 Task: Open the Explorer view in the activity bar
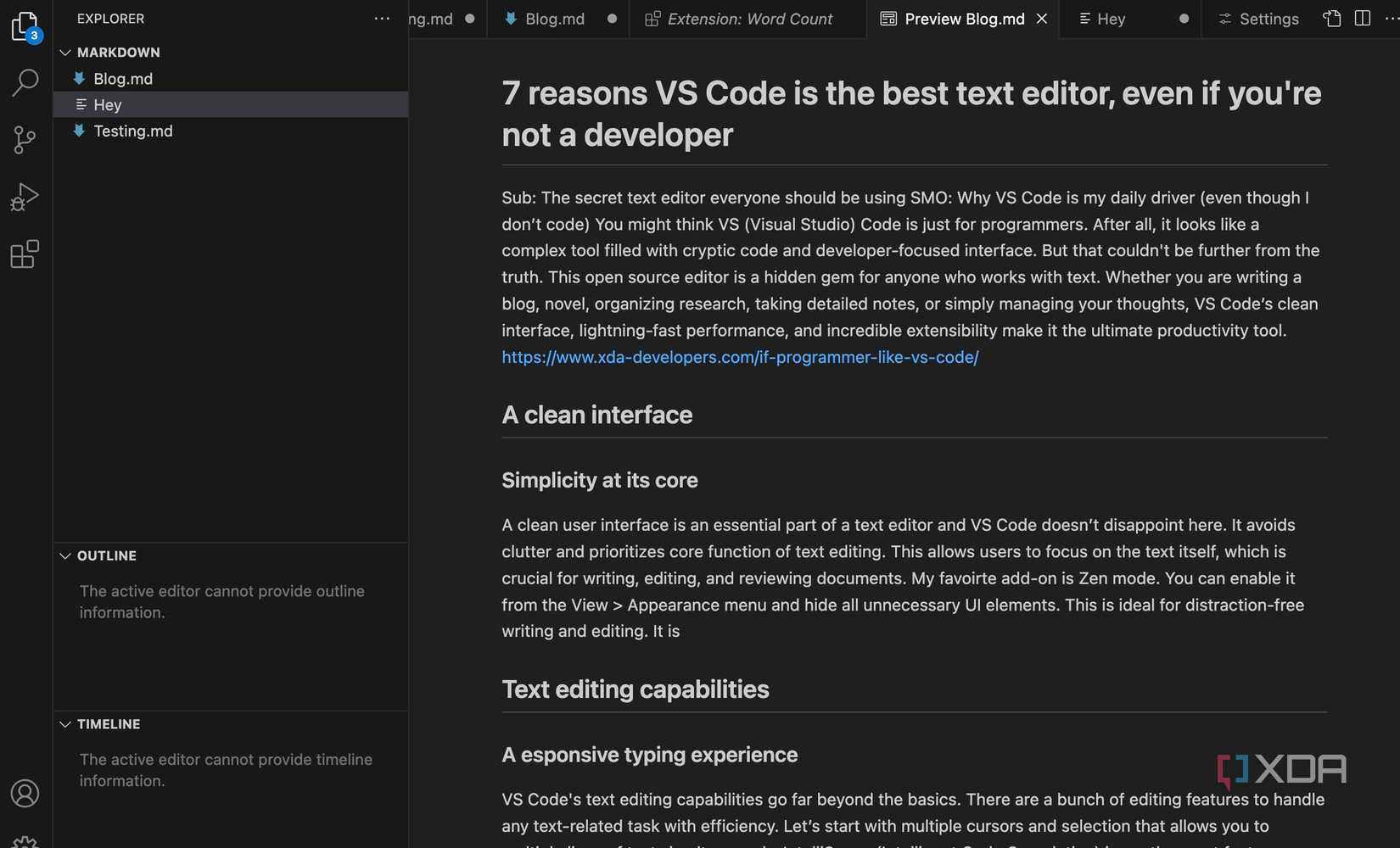[25, 25]
